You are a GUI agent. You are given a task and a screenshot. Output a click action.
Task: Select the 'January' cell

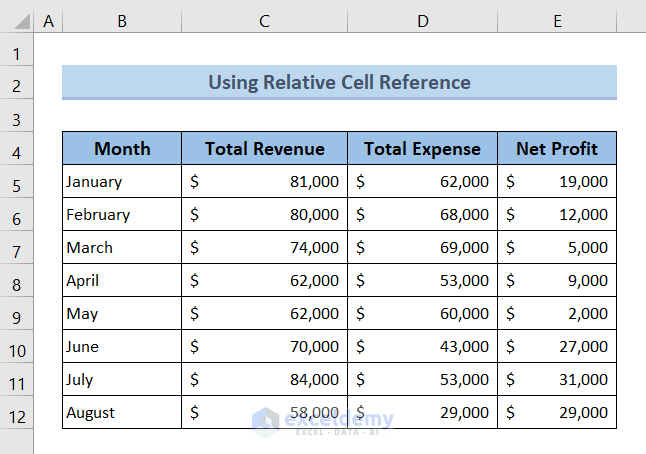(x=122, y=182)
